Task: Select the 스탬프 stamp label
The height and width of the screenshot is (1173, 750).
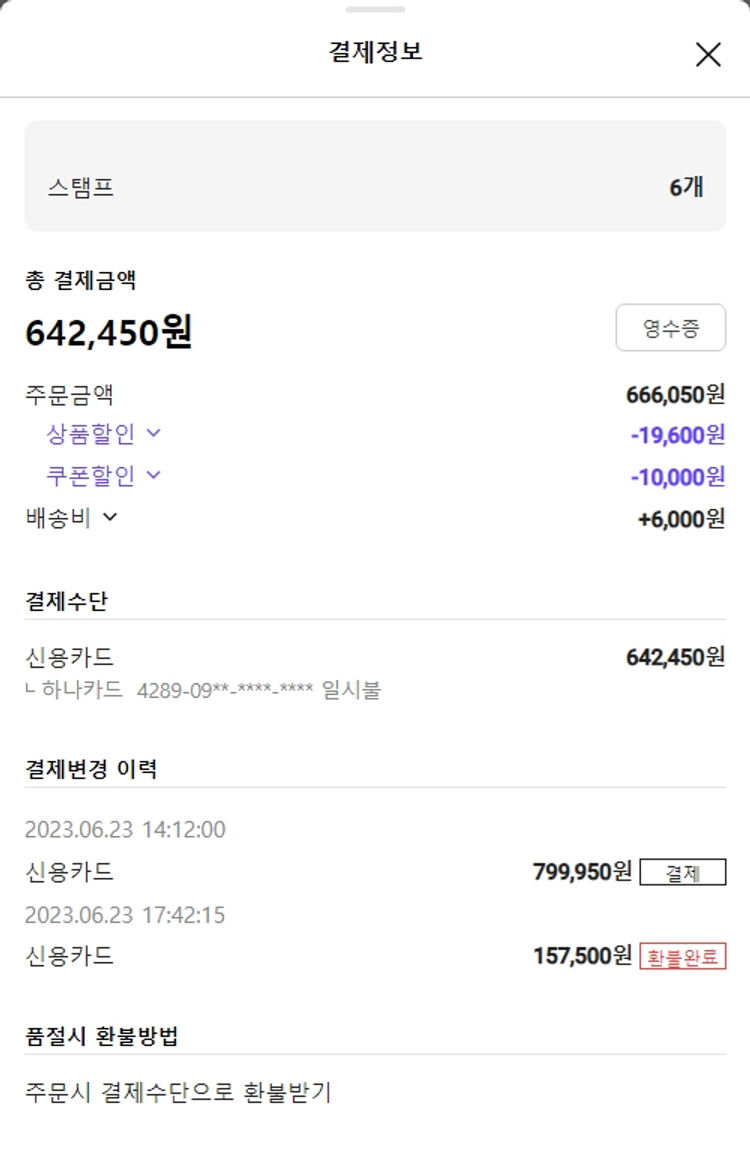Action: [x=80, y=187]
